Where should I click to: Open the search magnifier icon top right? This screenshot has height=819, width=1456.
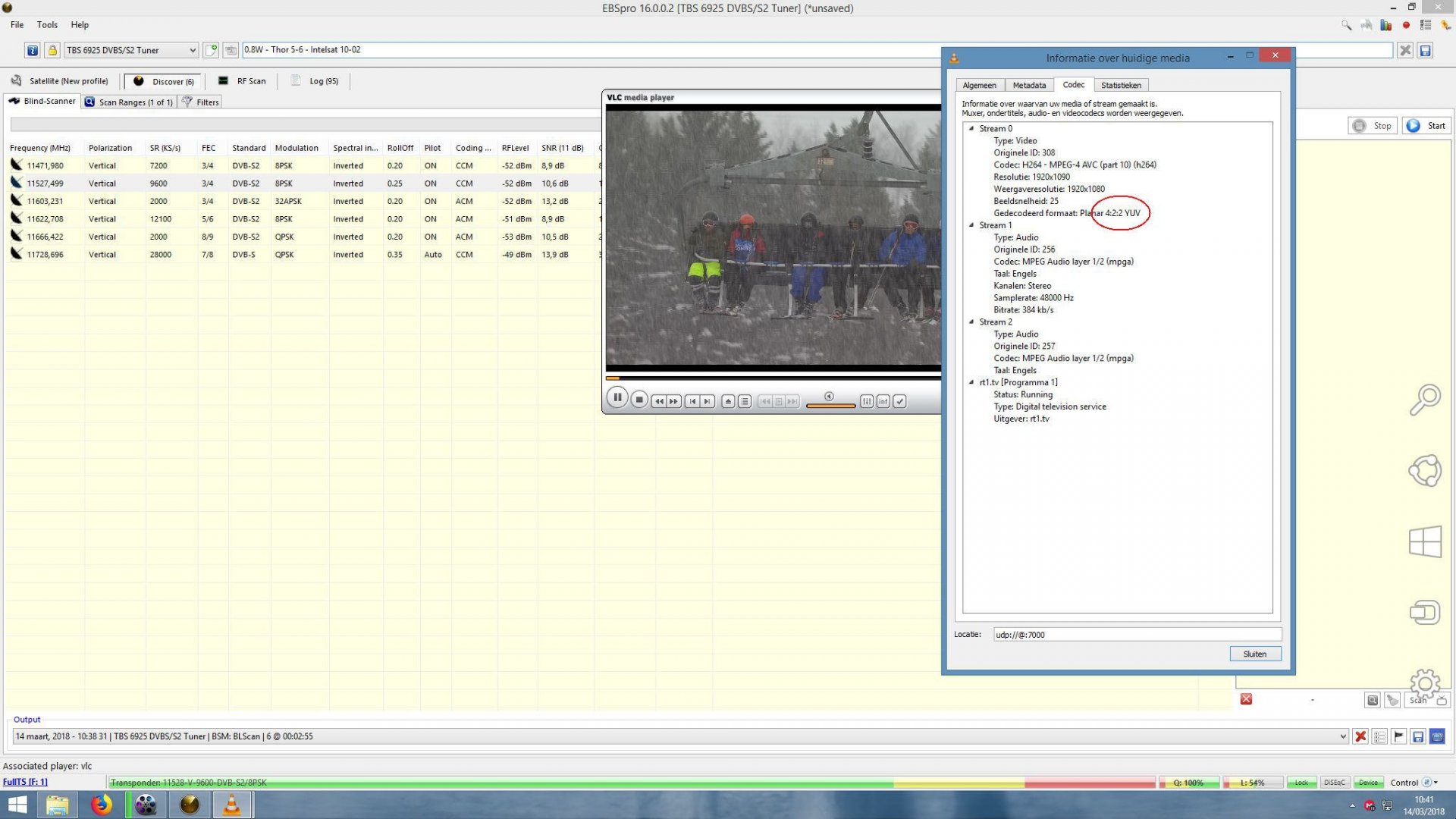tap(1347, 25)
